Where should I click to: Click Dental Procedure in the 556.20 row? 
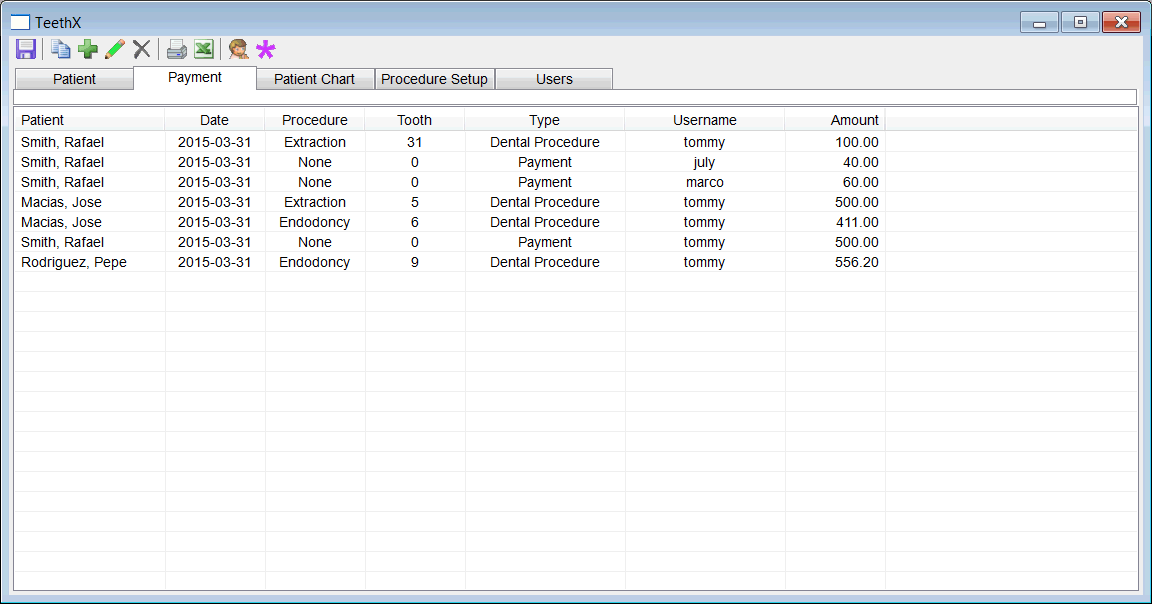tap(544, 262)
